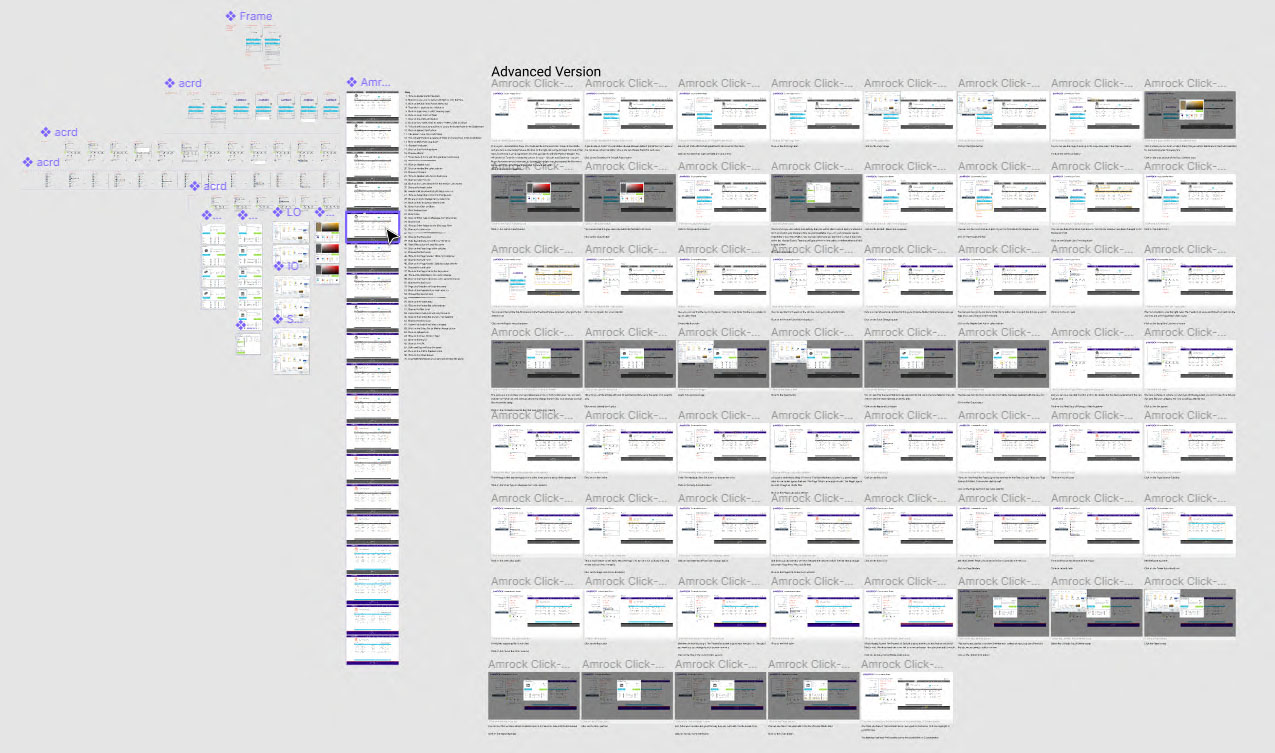Open Advanced Version frame with gold color picker overlay
Viewport: 1275px width, 753px height.
(1189, 115)
